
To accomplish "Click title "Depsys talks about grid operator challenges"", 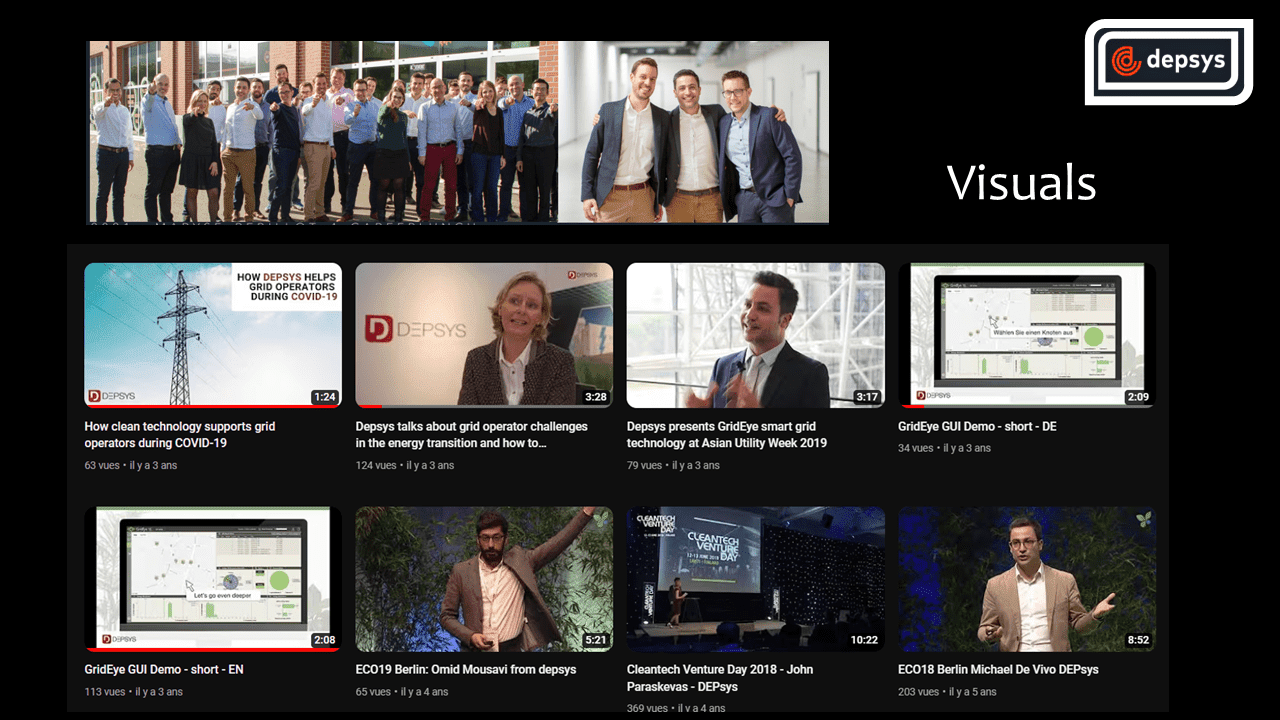I will (x=471, y=434).
